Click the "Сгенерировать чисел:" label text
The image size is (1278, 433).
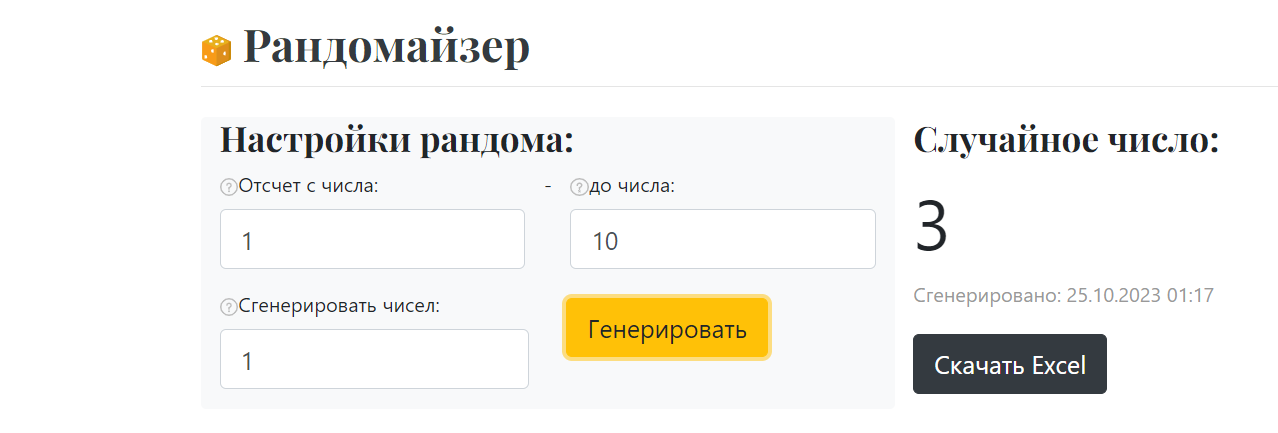pyautogui.click(x=339, y=306)
